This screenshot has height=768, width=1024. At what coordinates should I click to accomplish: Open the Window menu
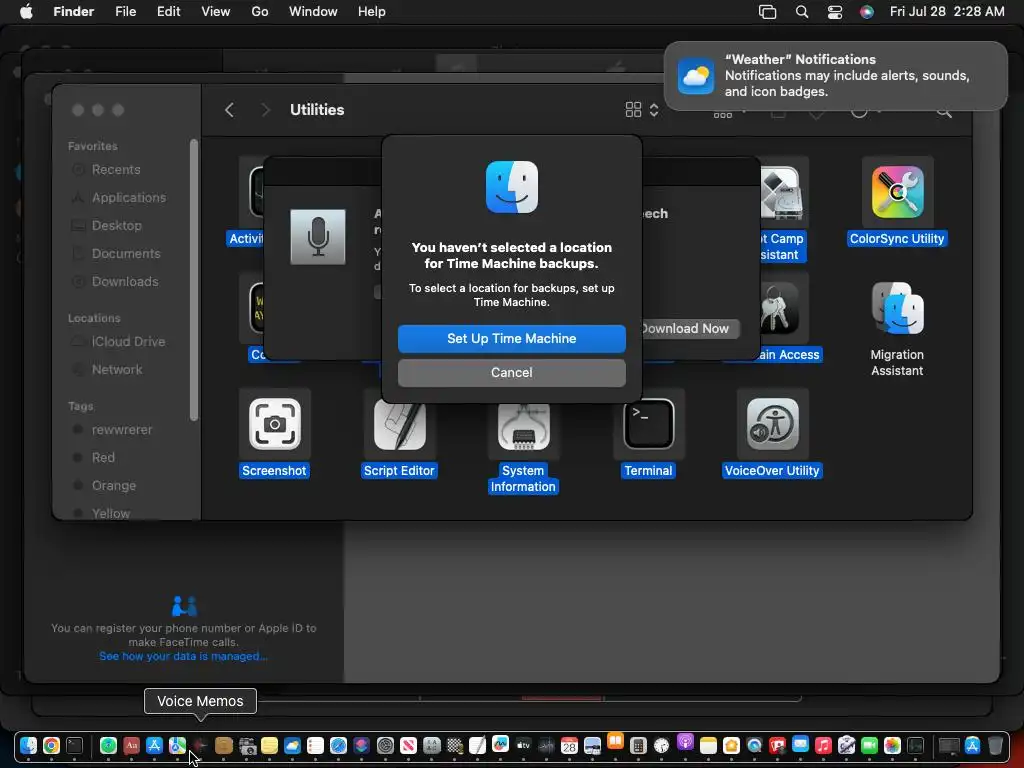coord(313,12)
